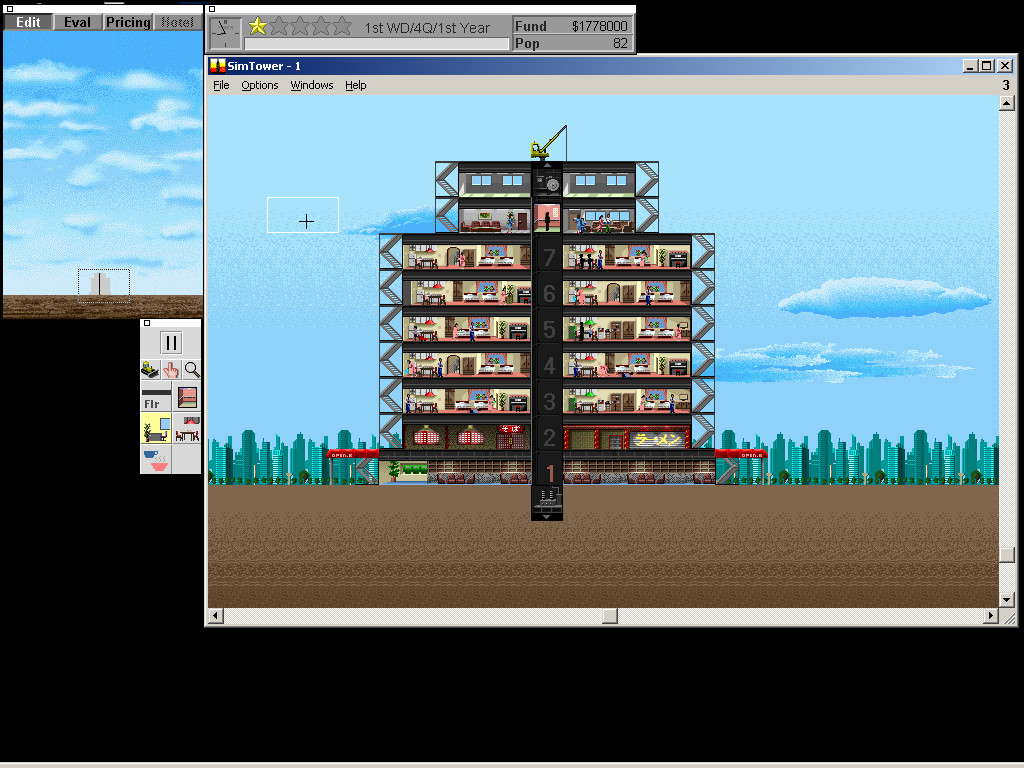Click the SimTower window title bar icon
The width and height of the screenshot is (1024, 768).
(217, 66)
